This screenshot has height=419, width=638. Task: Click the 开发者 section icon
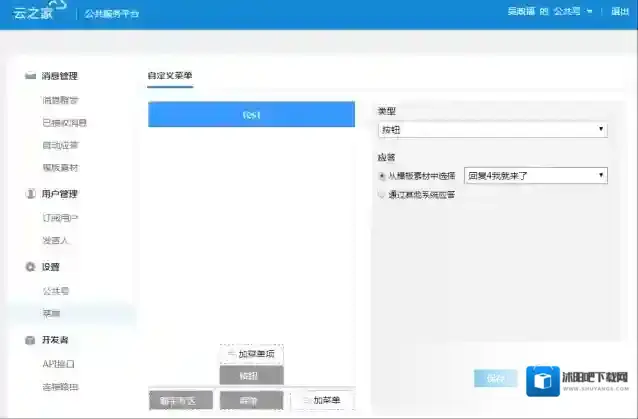(x=30, y=341)
